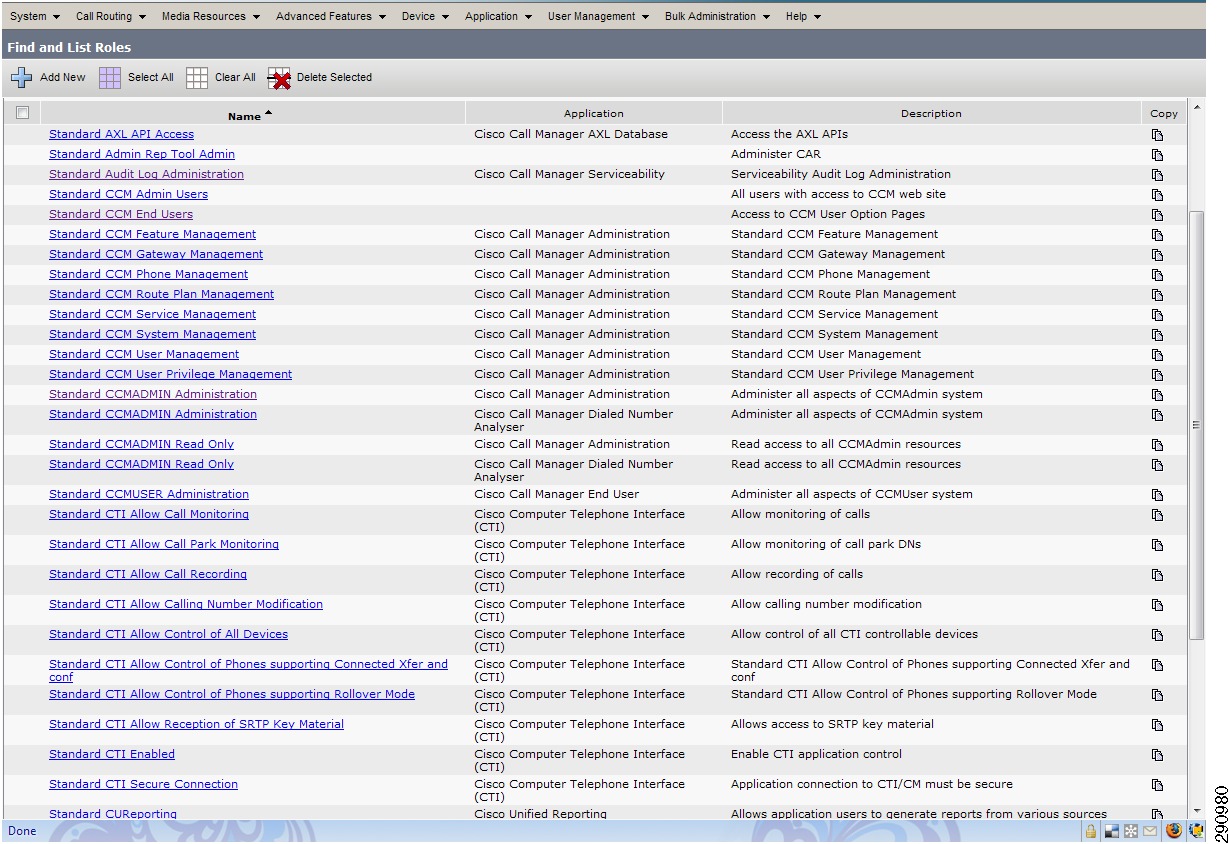This screenshot has height=844, width=1229.
Task: Click 'Cisco Unified Reporting' cell
Action: [x=540, y=814]
